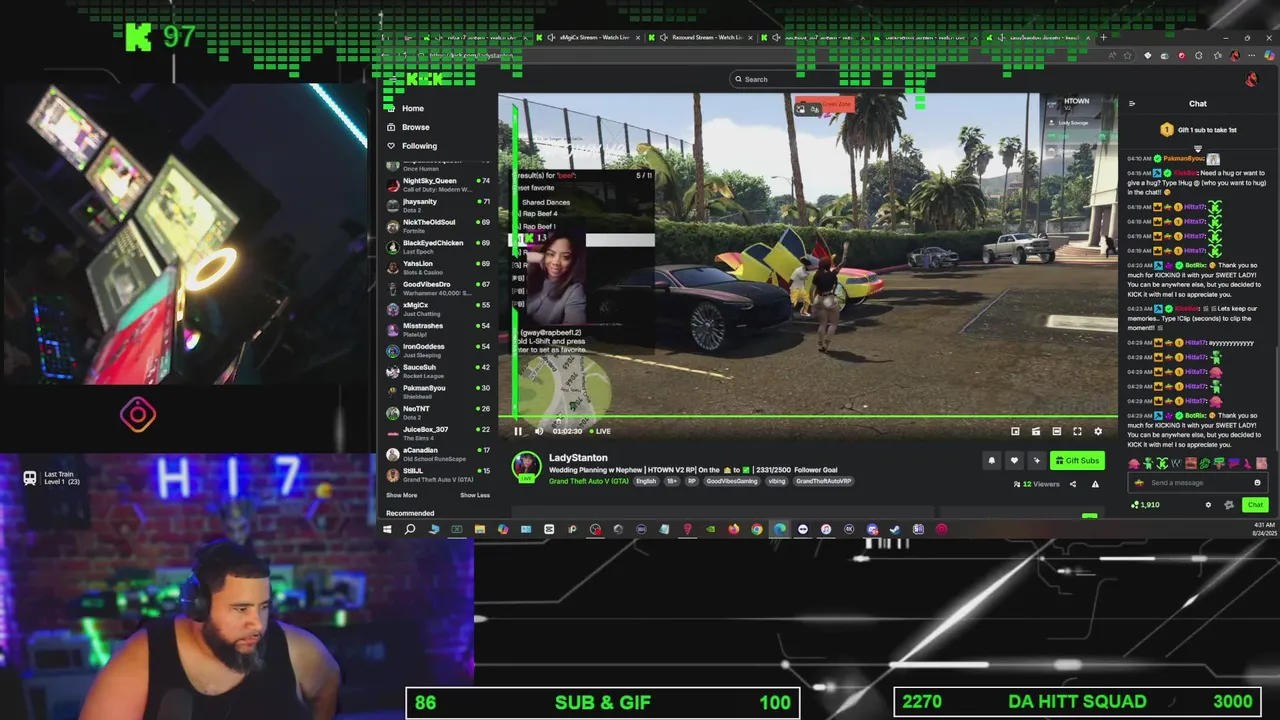
Task: Send message with Chat button
Action: (x=1255, y=505)
